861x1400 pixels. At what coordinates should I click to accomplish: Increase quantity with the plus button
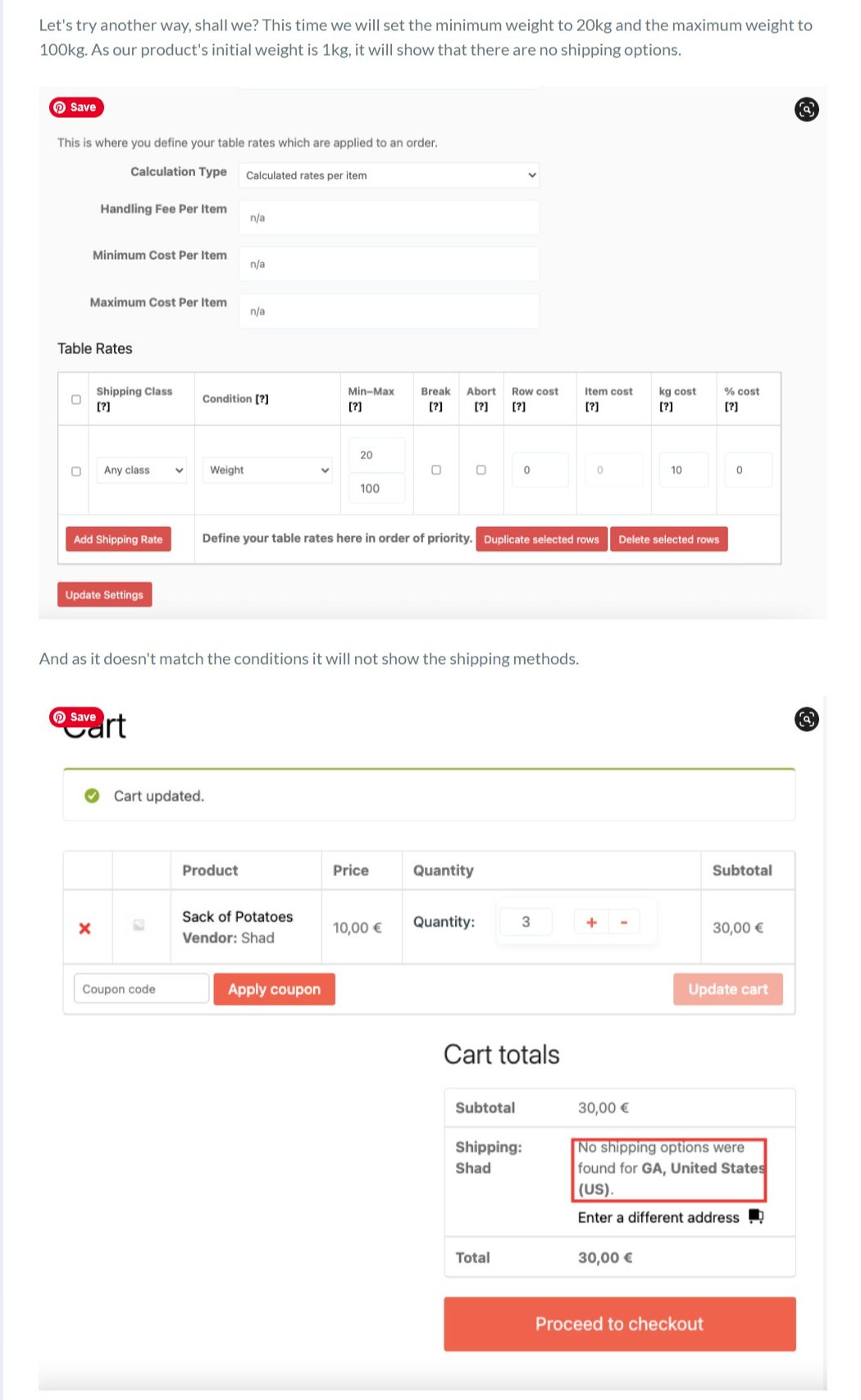click(591, 922)
